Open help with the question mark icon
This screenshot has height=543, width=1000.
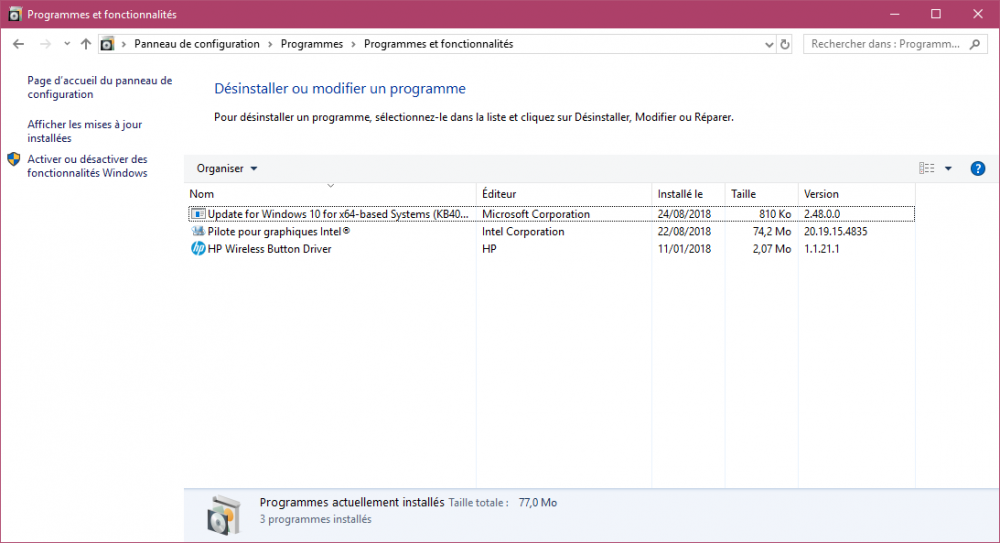tap(978, 168)
